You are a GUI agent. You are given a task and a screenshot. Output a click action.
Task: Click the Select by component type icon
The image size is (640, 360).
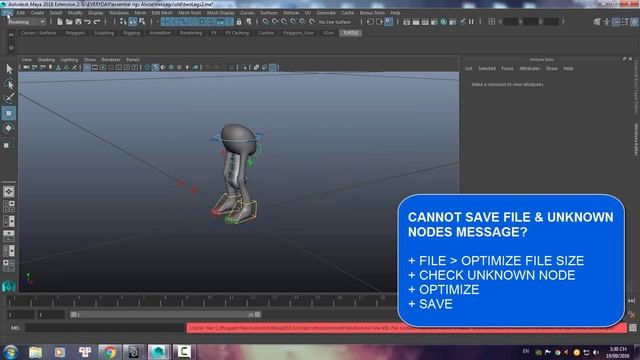142,22
